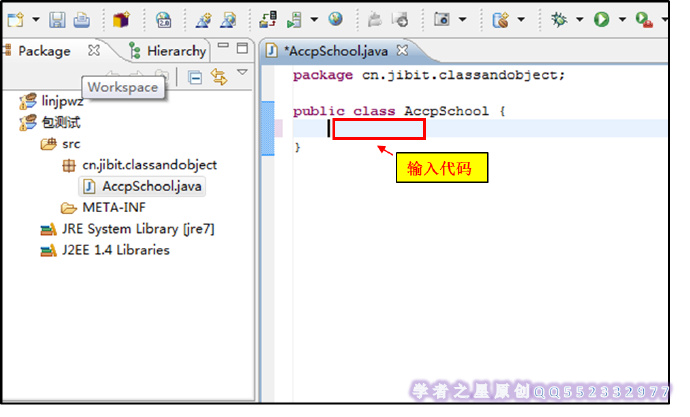Screen dimensions: 690x417
Task: Open the Package panel view menu triangle
Action: 242,72
